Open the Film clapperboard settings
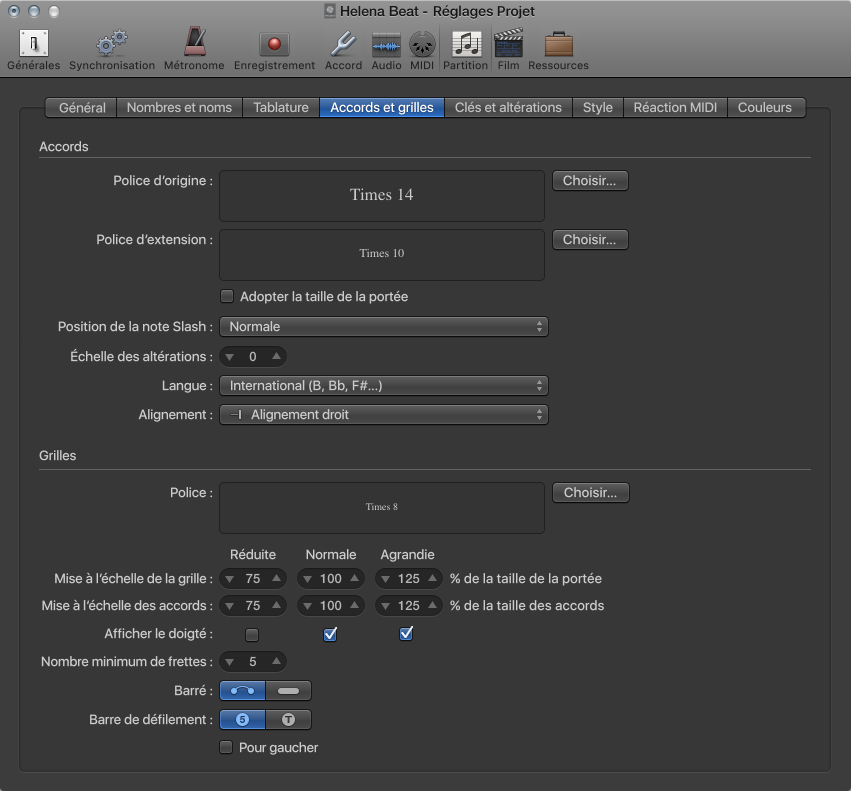854x794 pixels. click(508, 45)
